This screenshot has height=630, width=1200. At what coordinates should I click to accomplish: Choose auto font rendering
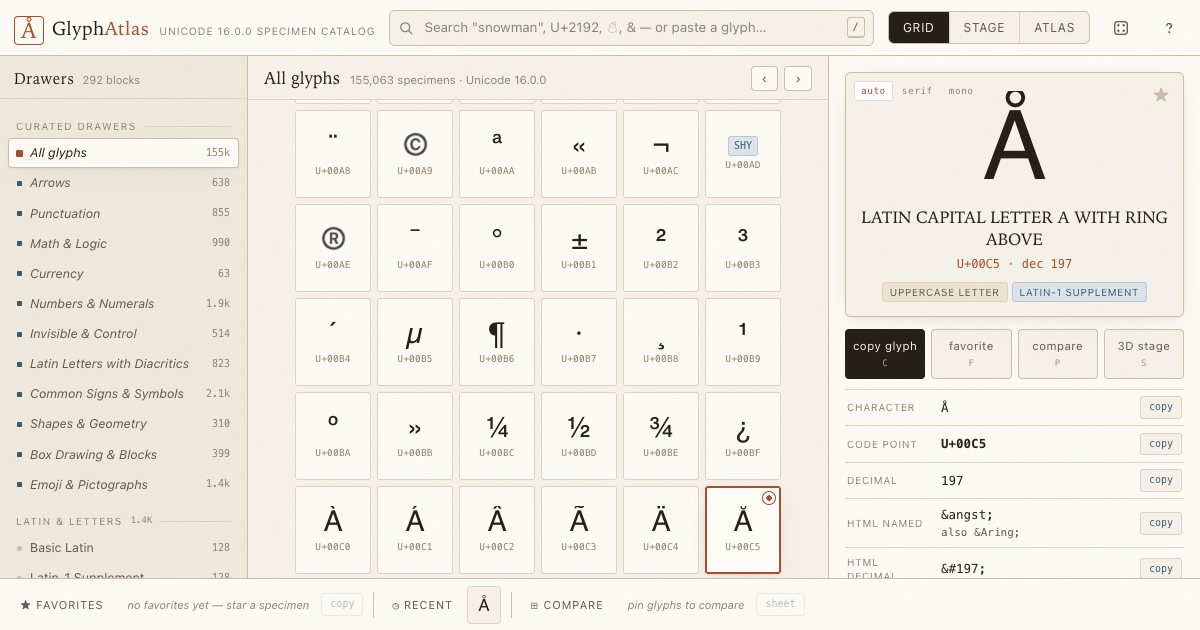point(873,91)
